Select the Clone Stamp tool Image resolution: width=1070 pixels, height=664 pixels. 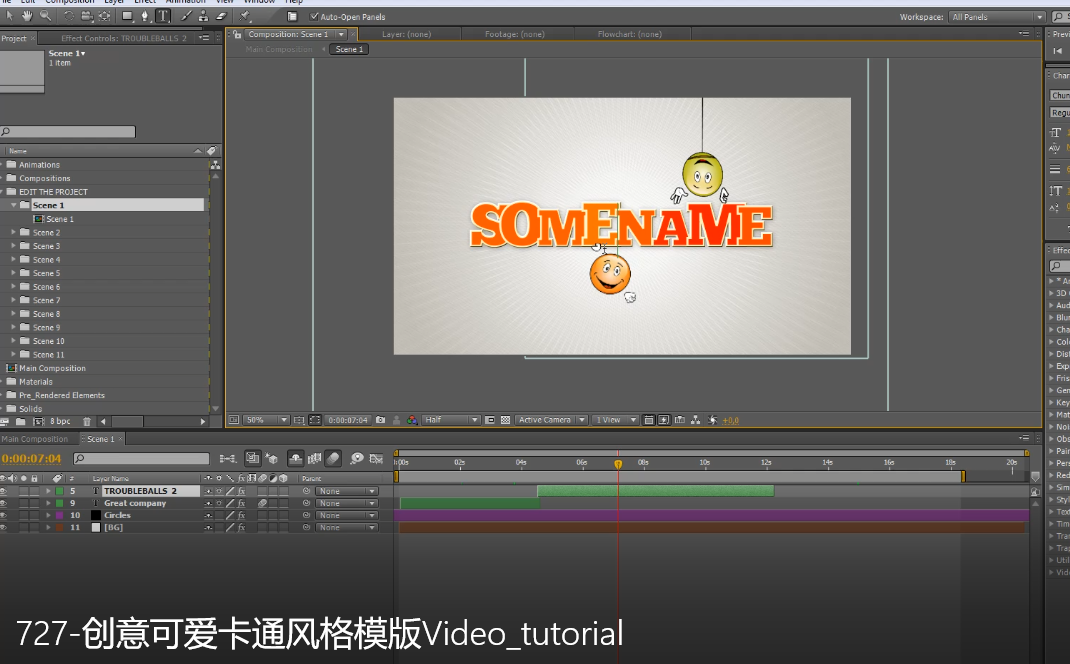(x=203, y=16)
